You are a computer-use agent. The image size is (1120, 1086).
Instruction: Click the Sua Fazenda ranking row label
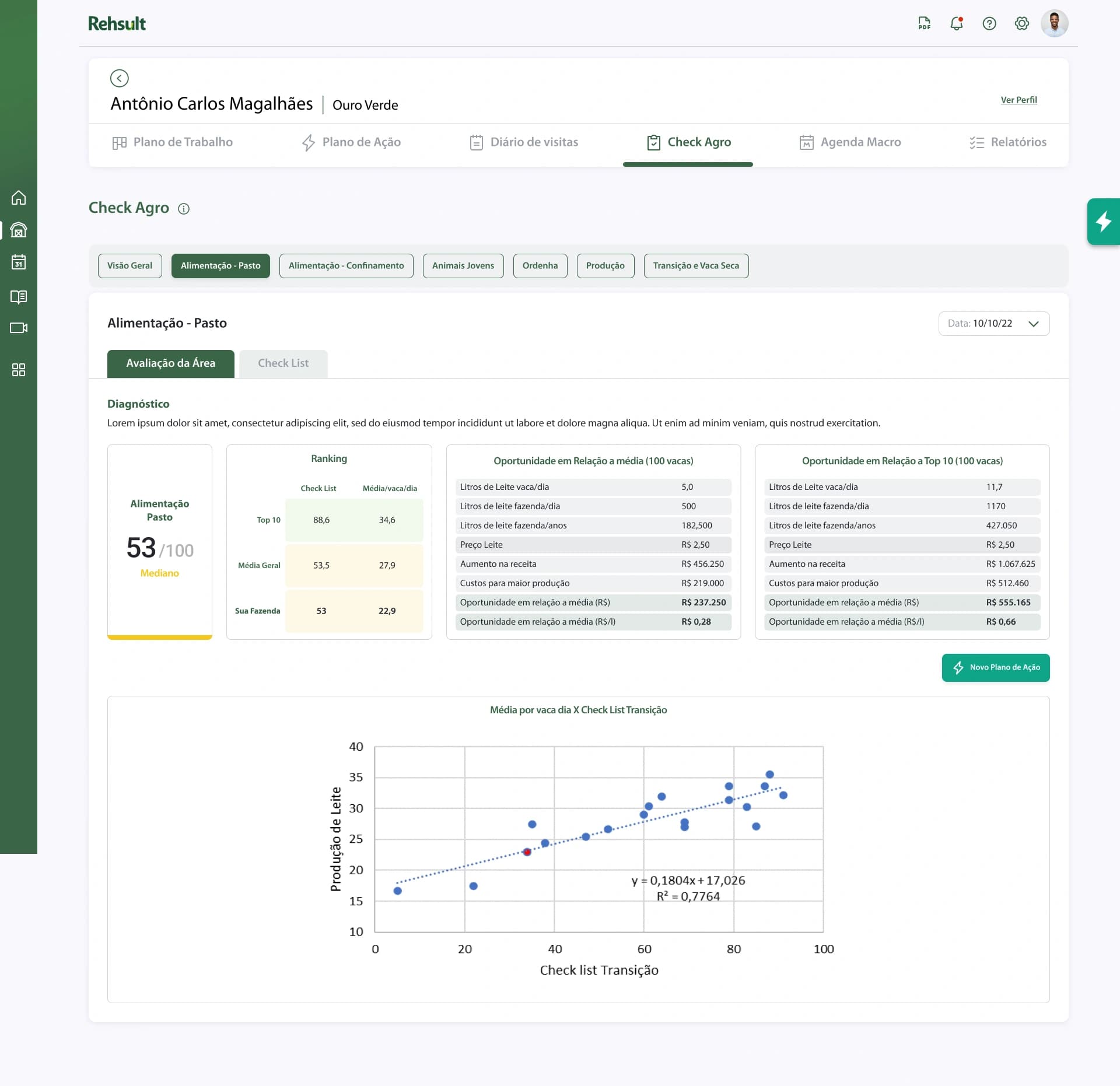click(x=257, y=611)
